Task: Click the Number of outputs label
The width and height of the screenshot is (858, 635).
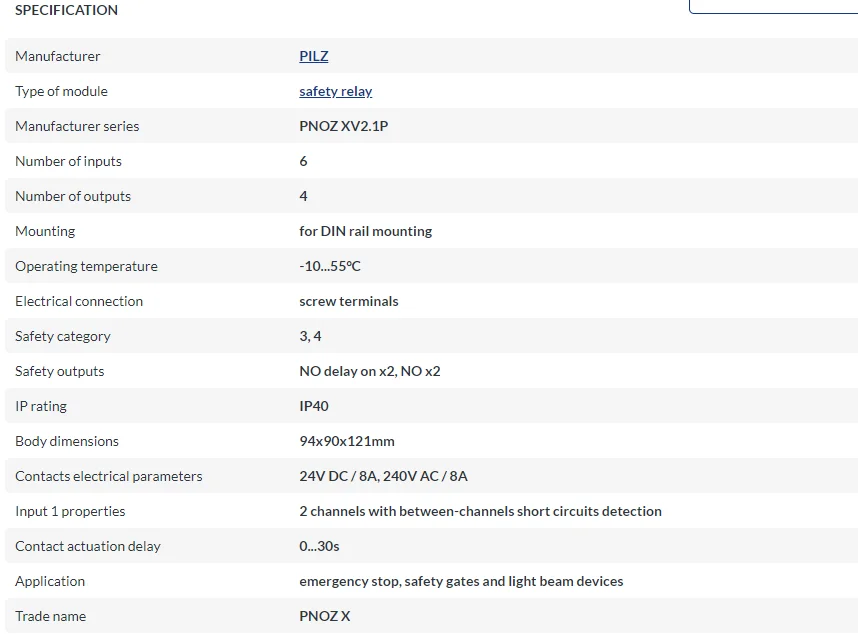Action: click(73, 196)
